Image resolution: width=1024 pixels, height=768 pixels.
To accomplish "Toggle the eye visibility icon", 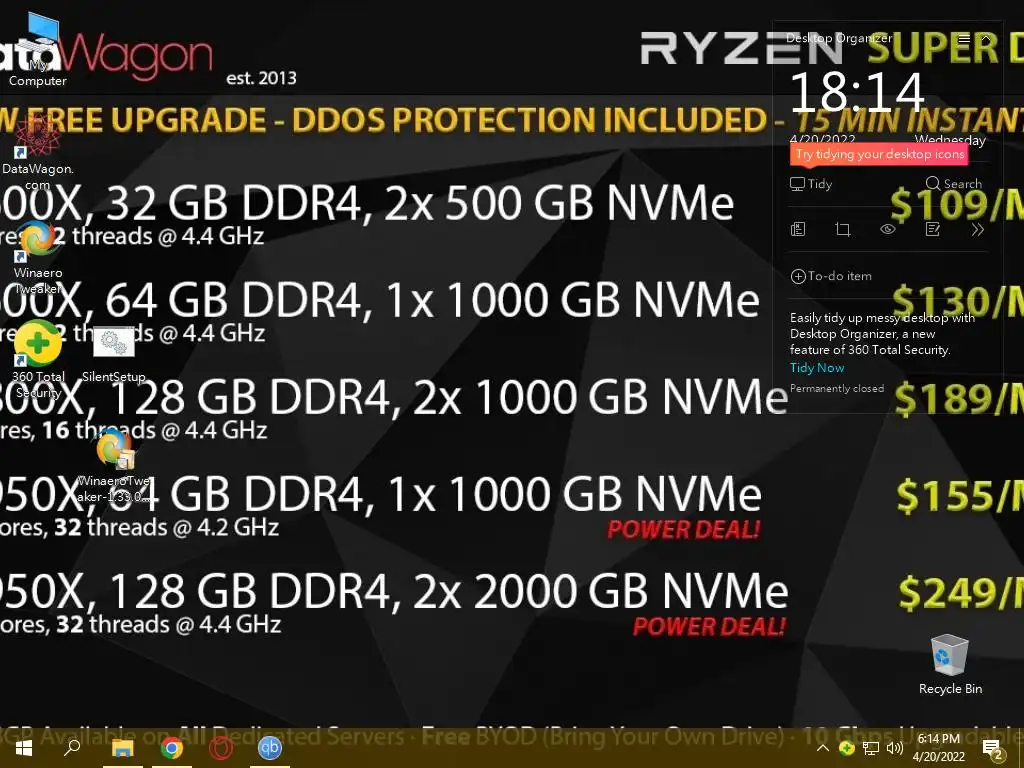I will click(888, 229).
